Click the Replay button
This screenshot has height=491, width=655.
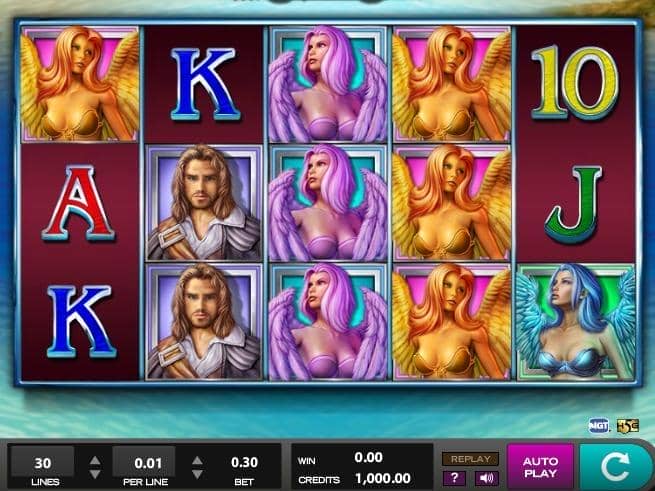click(x=470, y=459)
